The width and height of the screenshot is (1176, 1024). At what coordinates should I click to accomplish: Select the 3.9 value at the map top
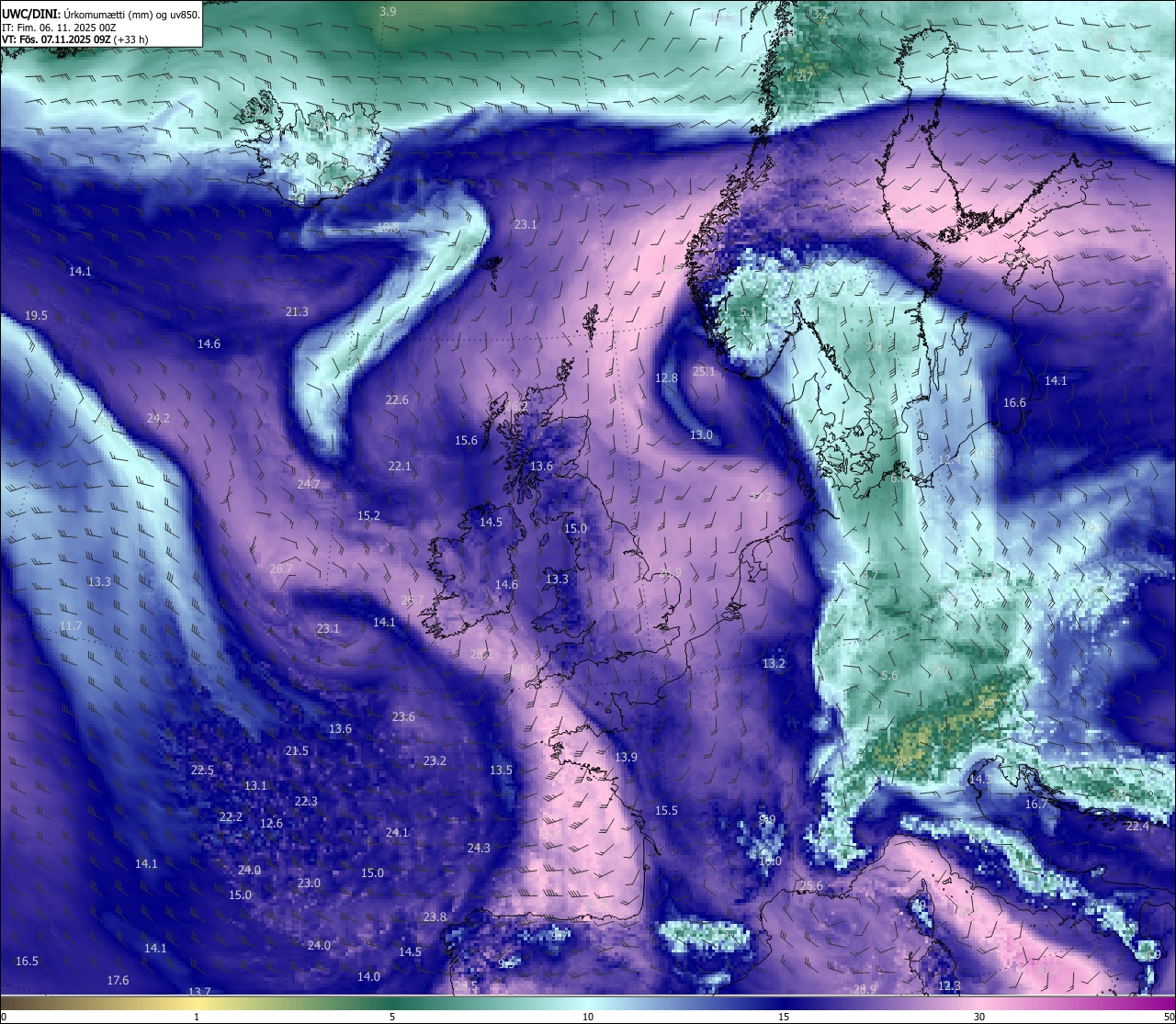click(x=388, y=11)
